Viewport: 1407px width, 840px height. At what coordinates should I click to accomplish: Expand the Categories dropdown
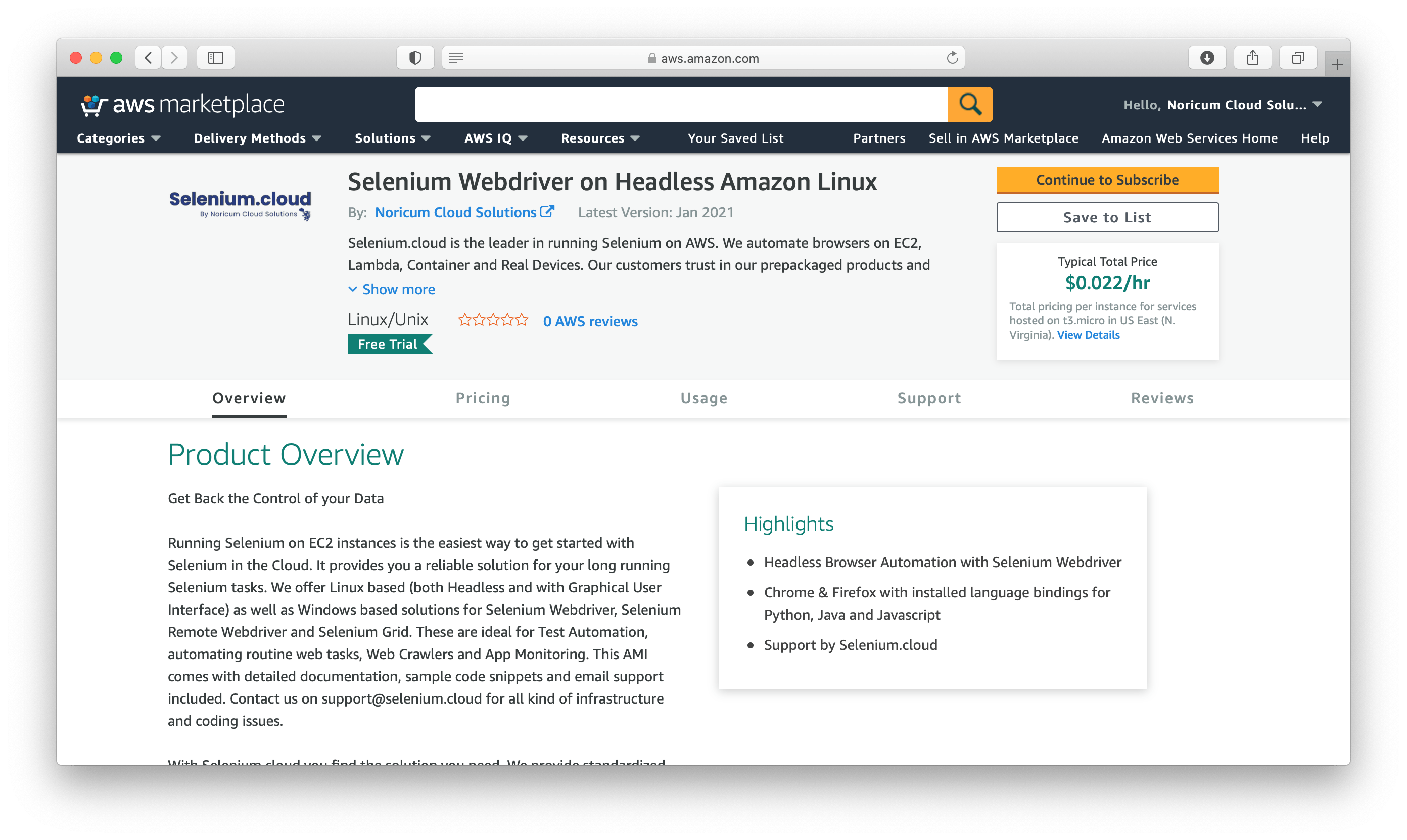tap(118, 138)
